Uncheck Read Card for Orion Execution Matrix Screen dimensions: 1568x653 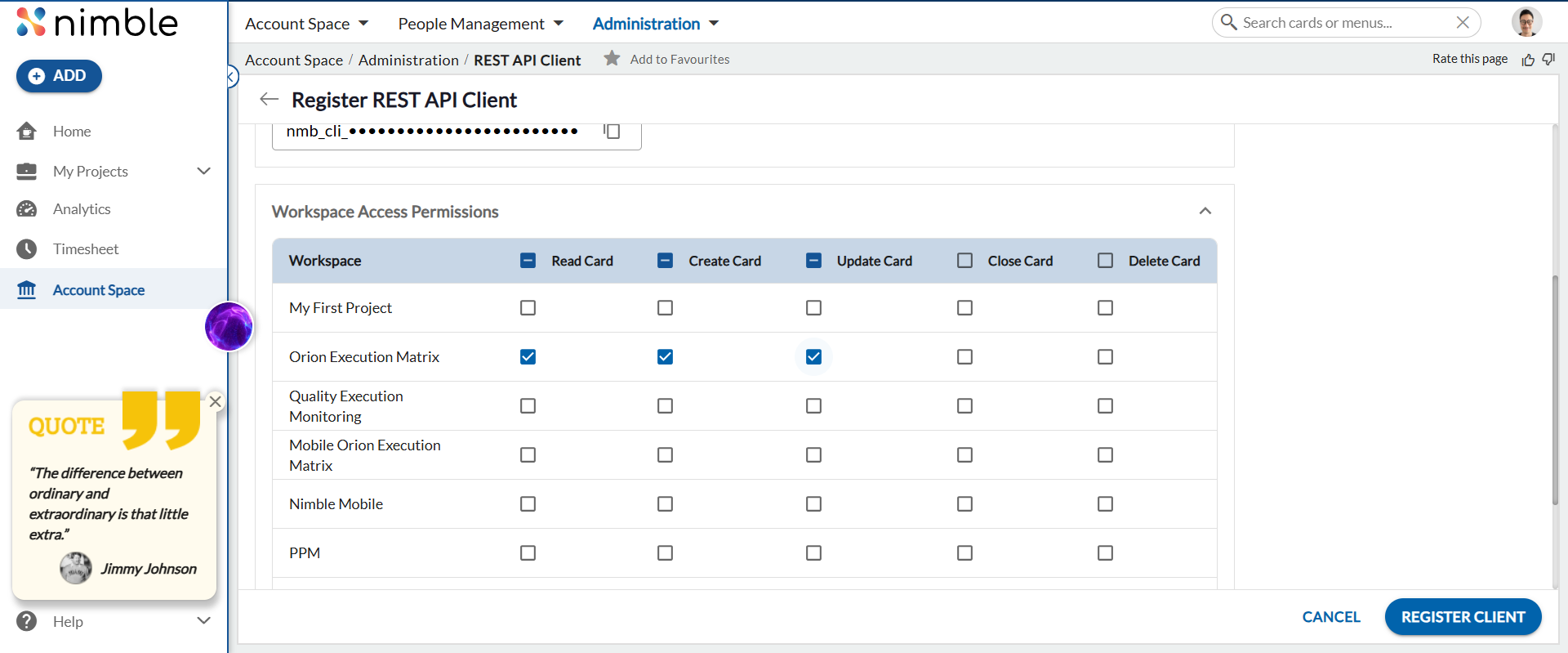pos(528,357)
